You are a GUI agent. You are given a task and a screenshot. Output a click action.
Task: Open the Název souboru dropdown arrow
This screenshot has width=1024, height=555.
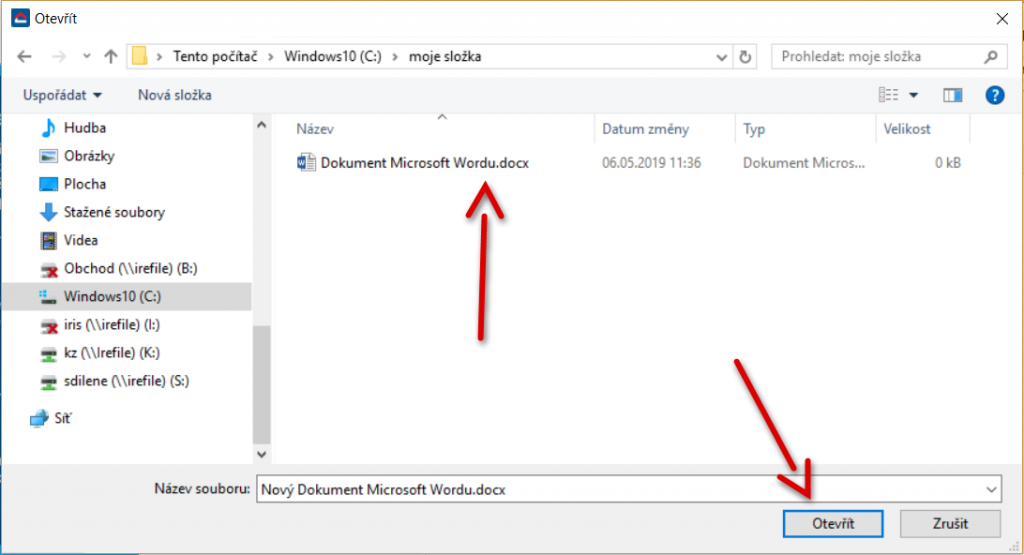(x=991, y=489)
